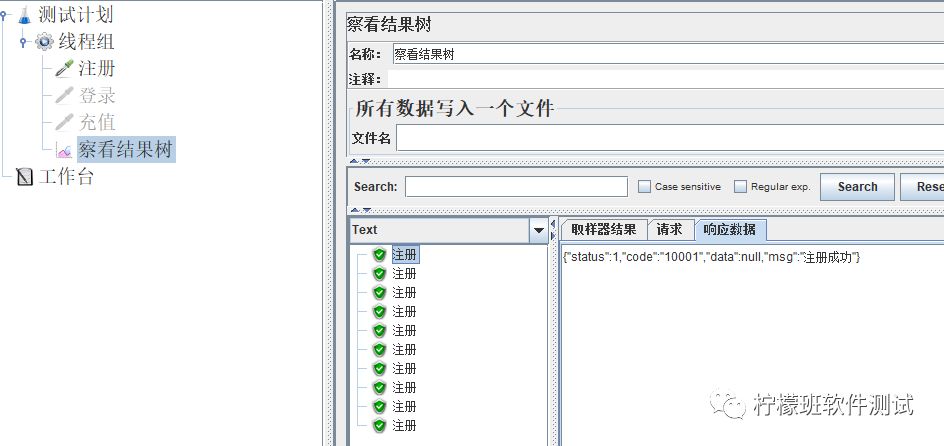
Task: Enable Regular exp. checkbox
Action: (741, 187)
